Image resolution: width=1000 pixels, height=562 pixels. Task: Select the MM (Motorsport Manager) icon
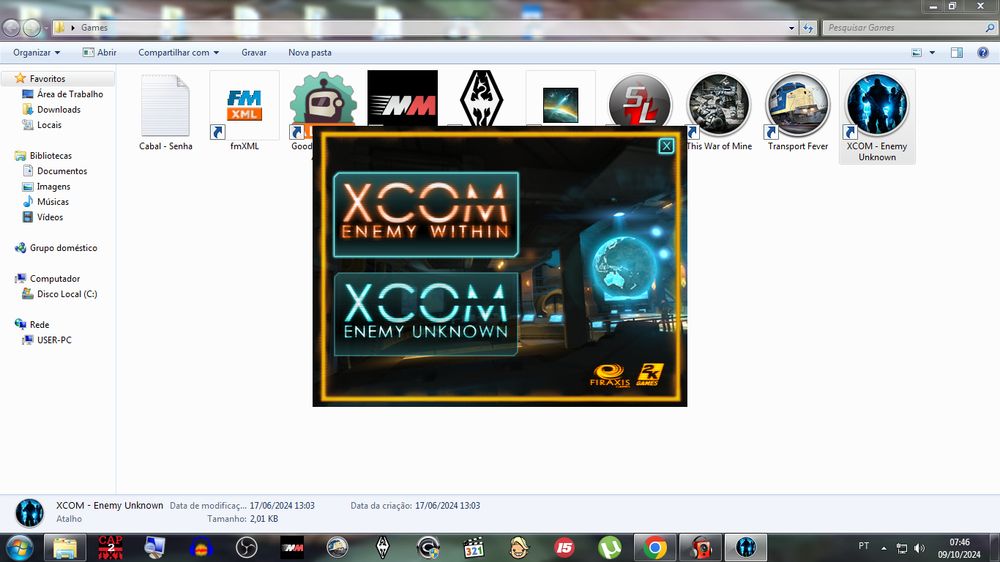pos(402,98)
